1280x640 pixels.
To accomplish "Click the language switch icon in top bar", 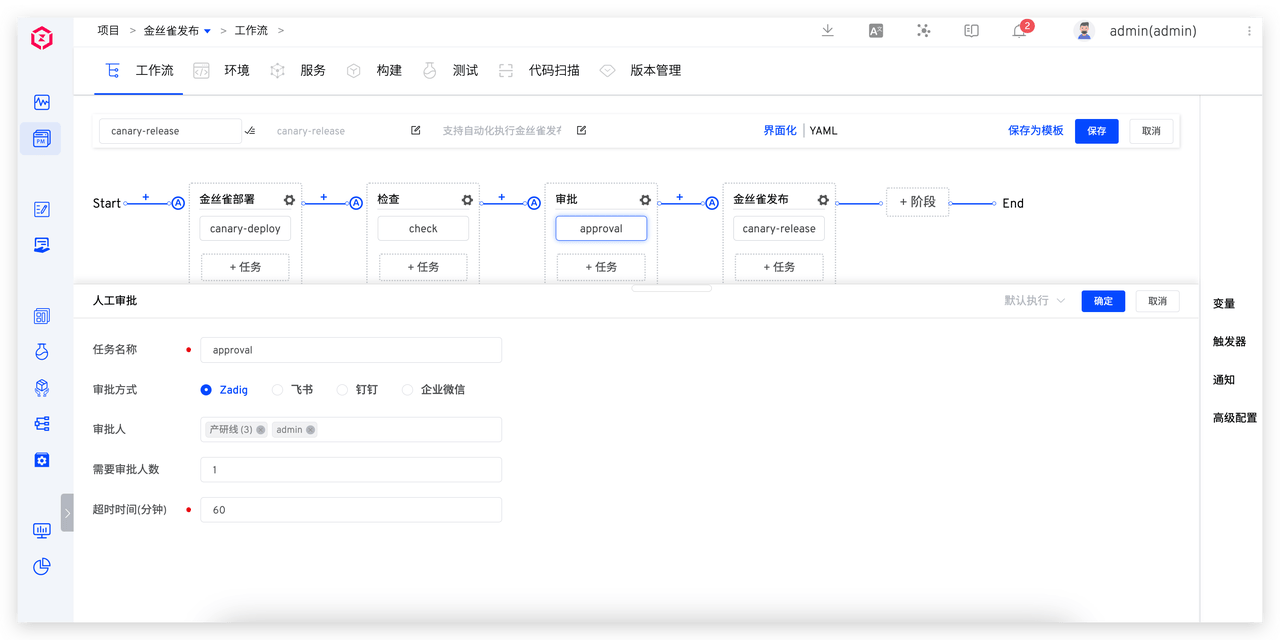I will pos(875,31).
